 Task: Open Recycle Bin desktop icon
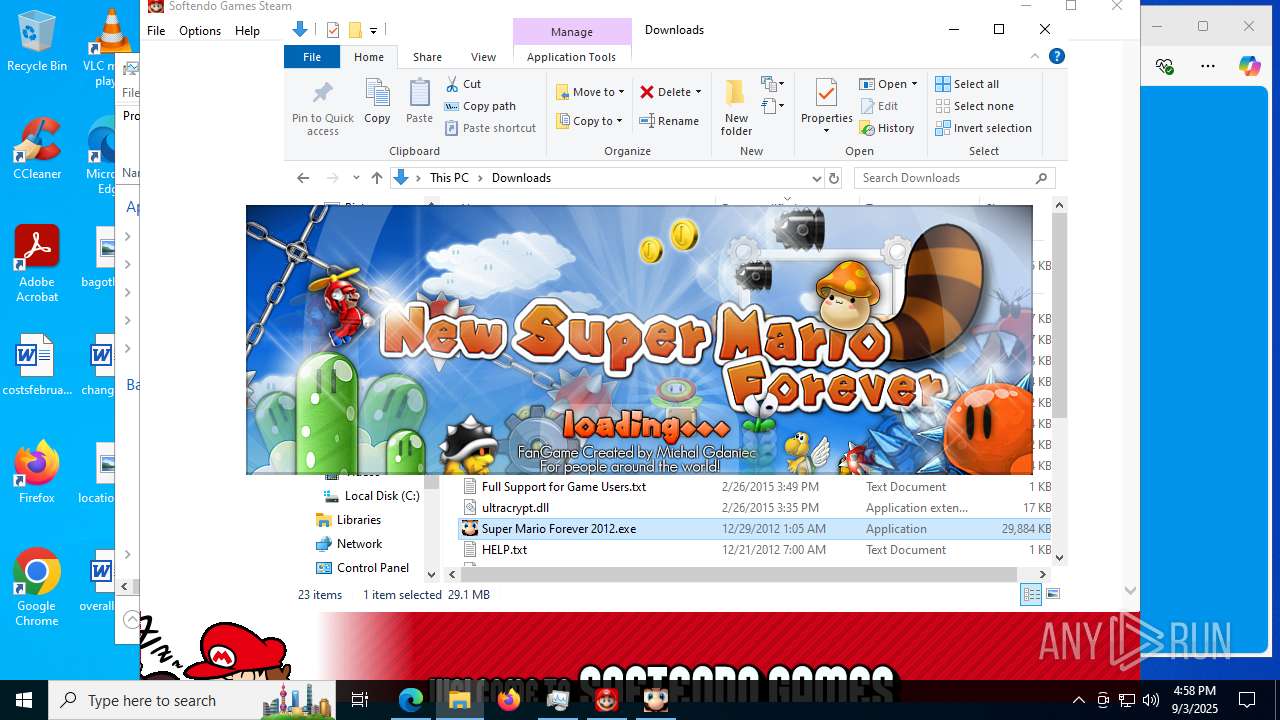point(37,42)
